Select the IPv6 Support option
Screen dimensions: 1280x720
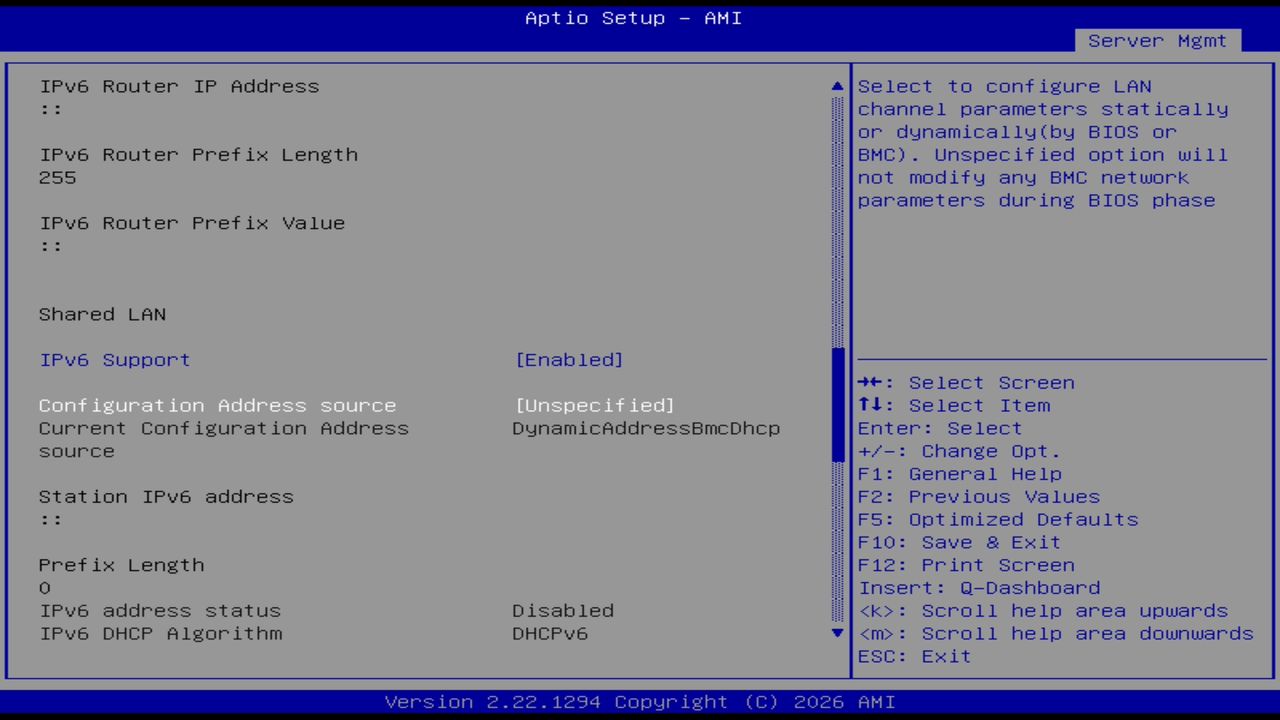pyautogui.click(x=114, y=359)
